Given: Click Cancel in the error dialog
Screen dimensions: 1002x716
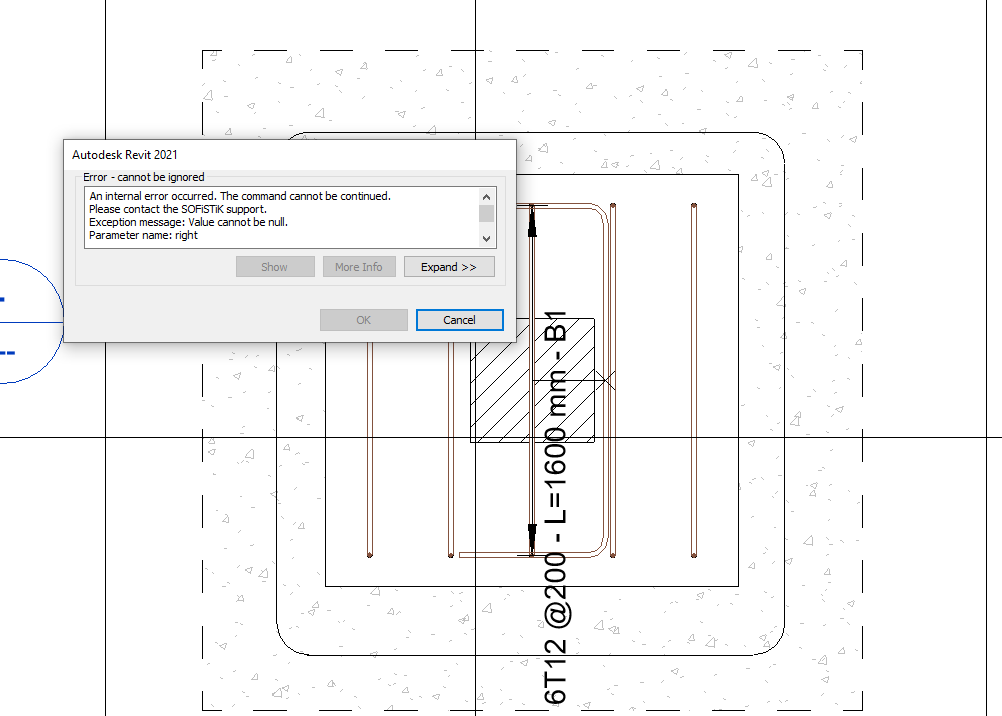Looking at the screenshot, I should 459,320.
